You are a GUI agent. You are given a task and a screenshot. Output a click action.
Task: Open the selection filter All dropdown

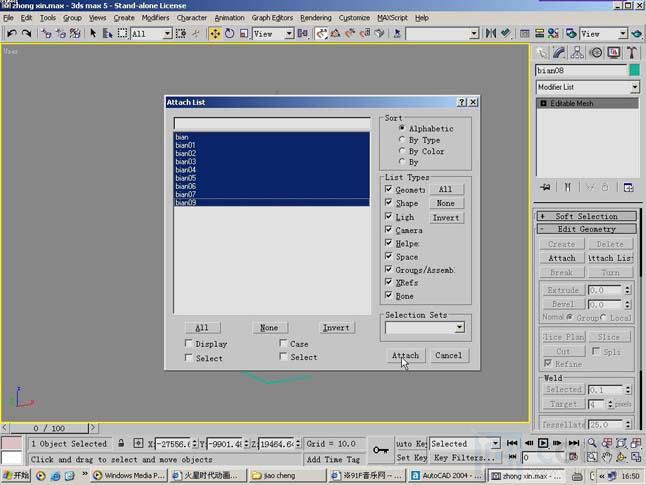pyautogui.click(x=167, y=33)
